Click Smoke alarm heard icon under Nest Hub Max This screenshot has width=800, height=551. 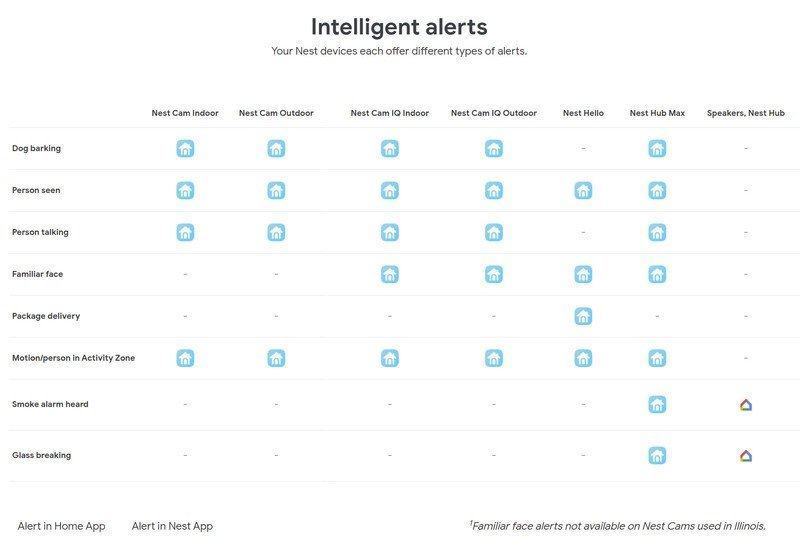657,405
